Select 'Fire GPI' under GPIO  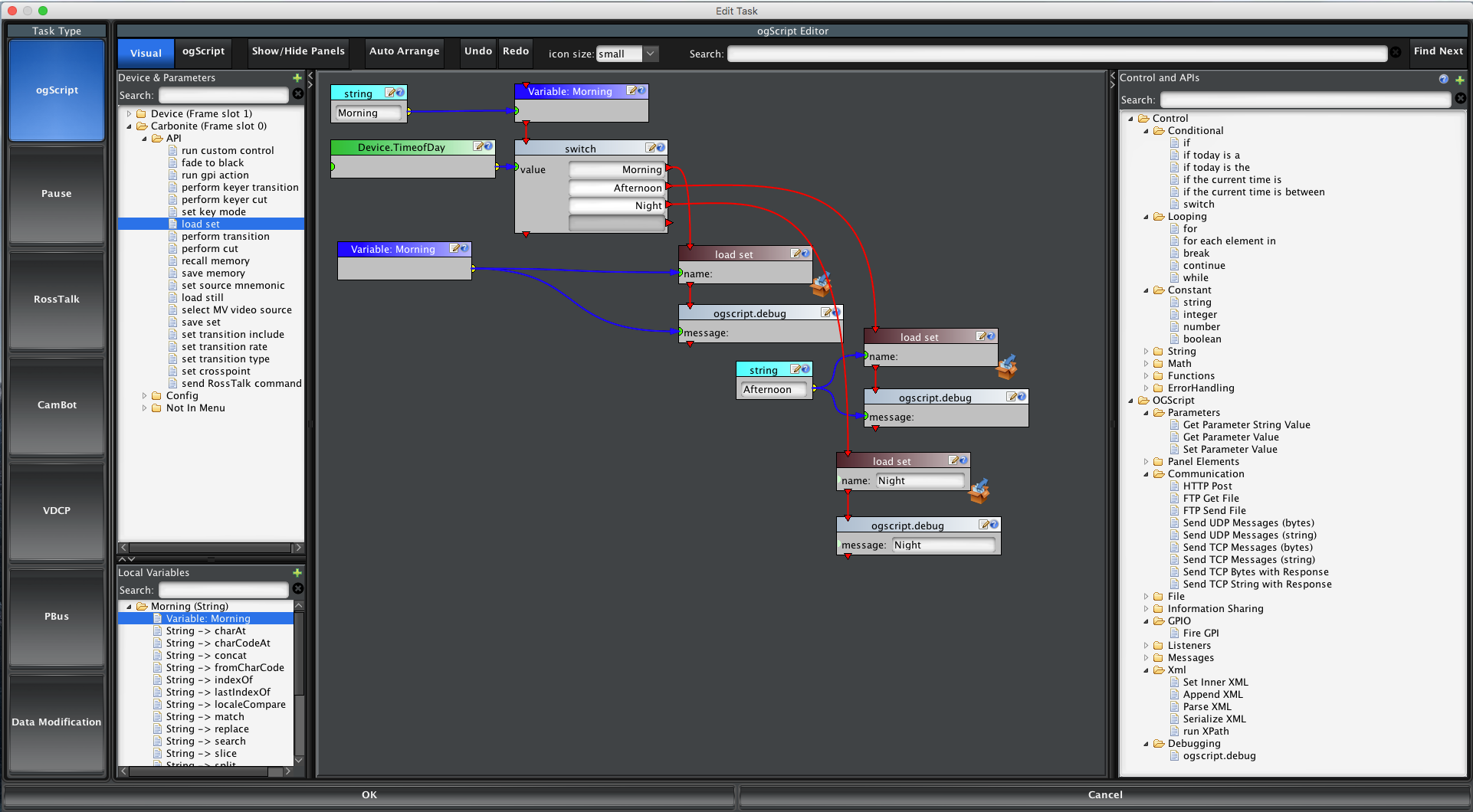point(1201,634)
